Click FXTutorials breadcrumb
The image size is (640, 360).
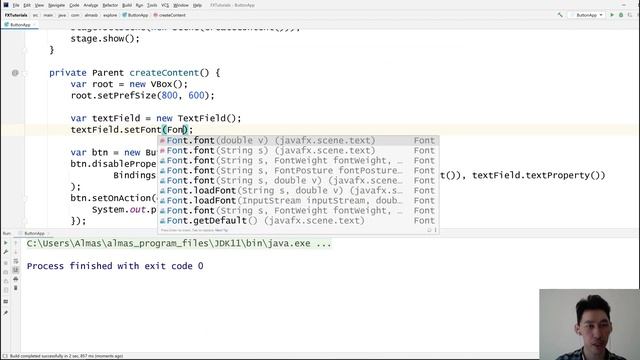tap(16, 15)
